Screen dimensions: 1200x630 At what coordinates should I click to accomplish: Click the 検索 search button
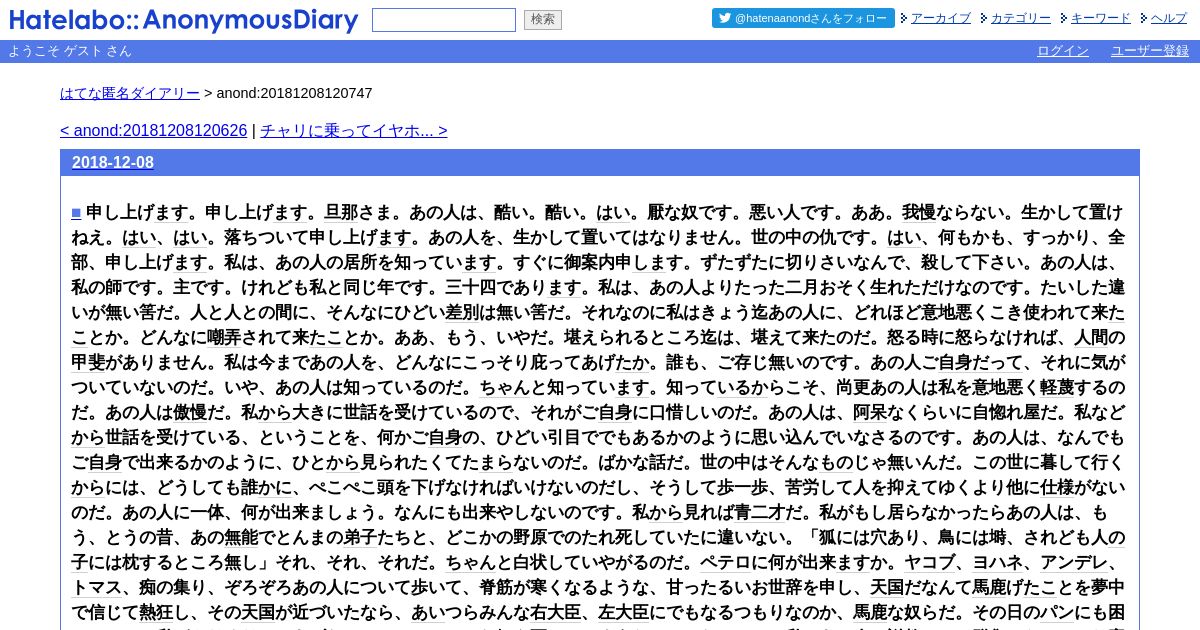pyautogui.click(x=543, y=20)
